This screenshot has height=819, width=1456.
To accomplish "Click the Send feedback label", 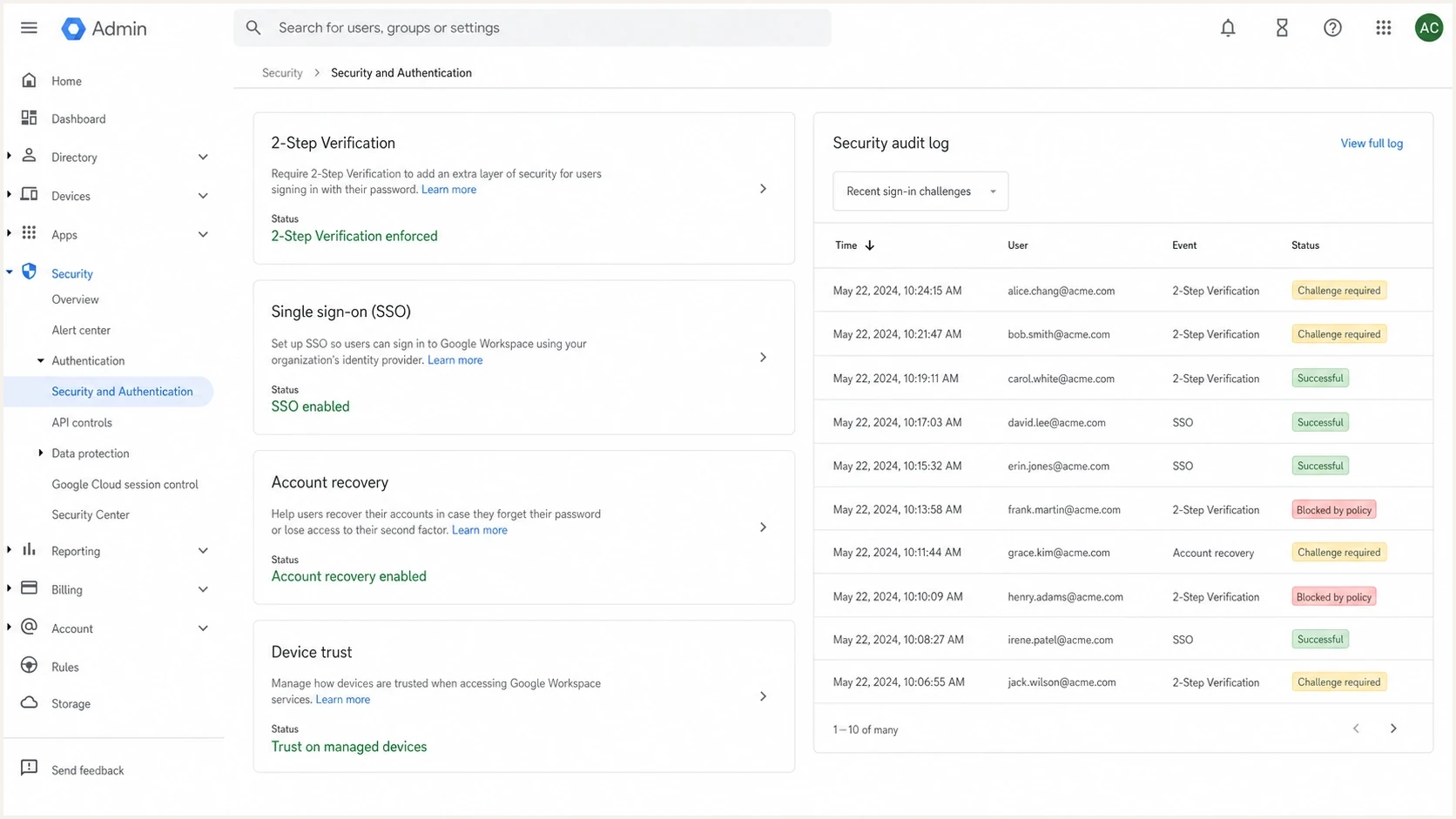I will tap(88, 770).
